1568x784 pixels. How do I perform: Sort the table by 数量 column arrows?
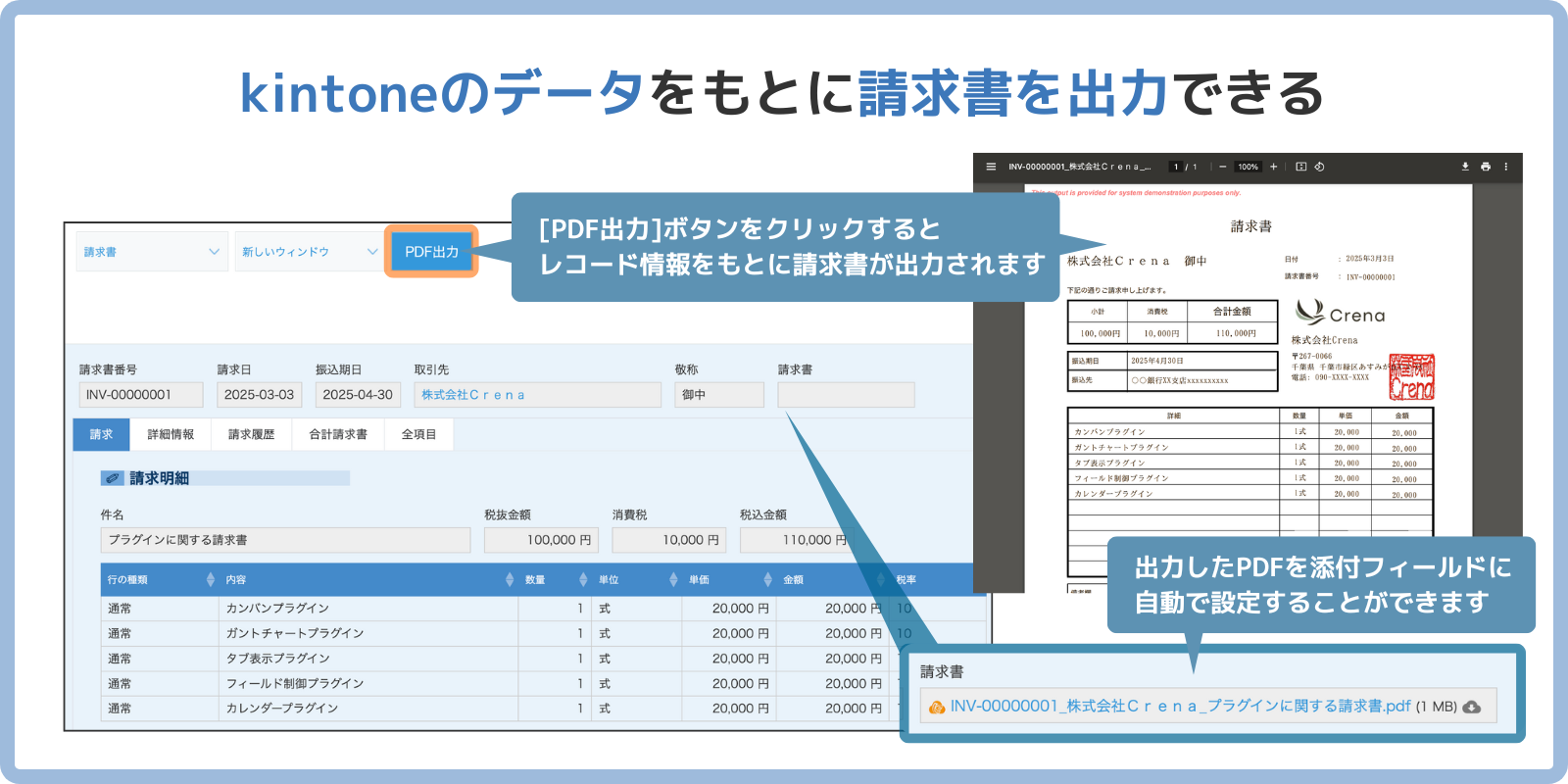point(583,579)
